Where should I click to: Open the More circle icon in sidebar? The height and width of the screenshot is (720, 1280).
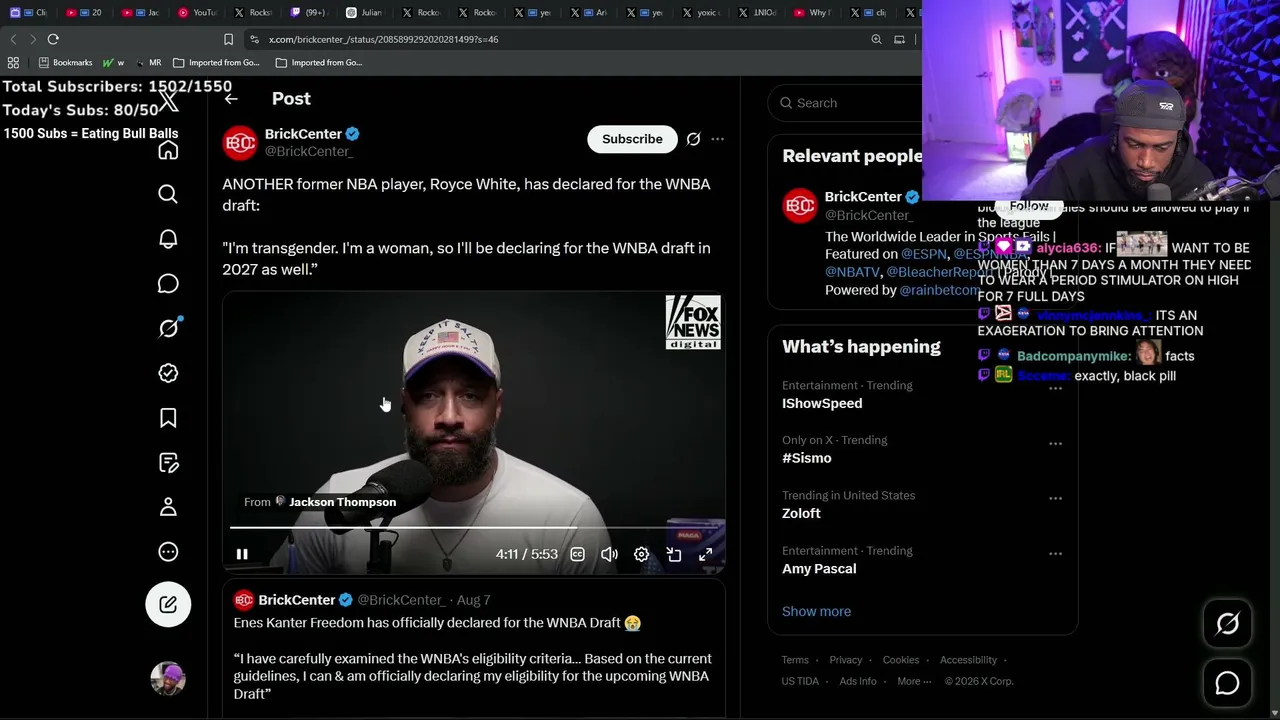pyautogui.click(x=168, y=552)
